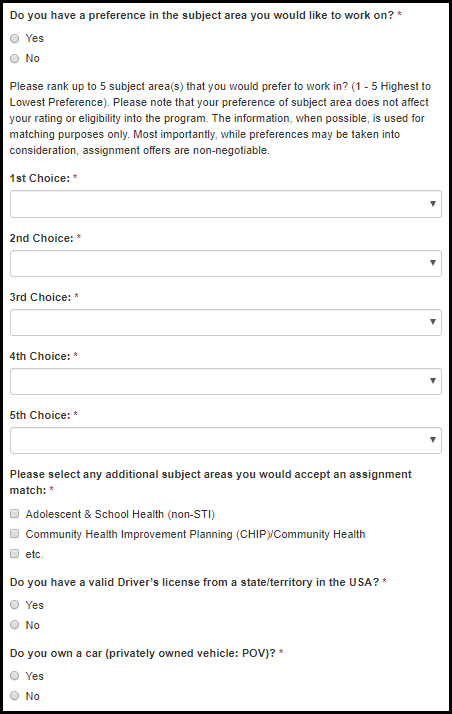Select No for valid Driver's license
Image resolution: width=452 pixels, height=714 pixels.
click(15, 625)
